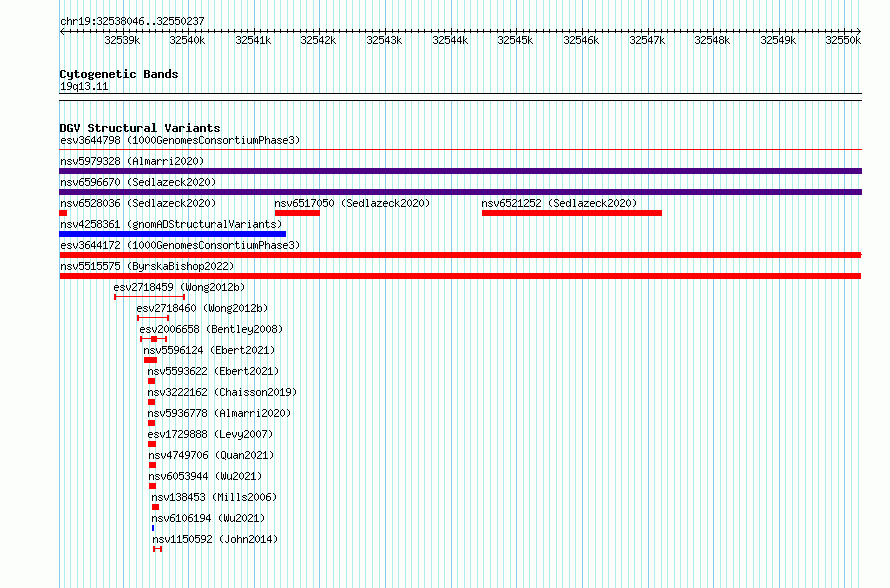The image size is (890, 588).
Task: Click nsv5936778 (Almarri2020) label
Action: pos(219,413)
